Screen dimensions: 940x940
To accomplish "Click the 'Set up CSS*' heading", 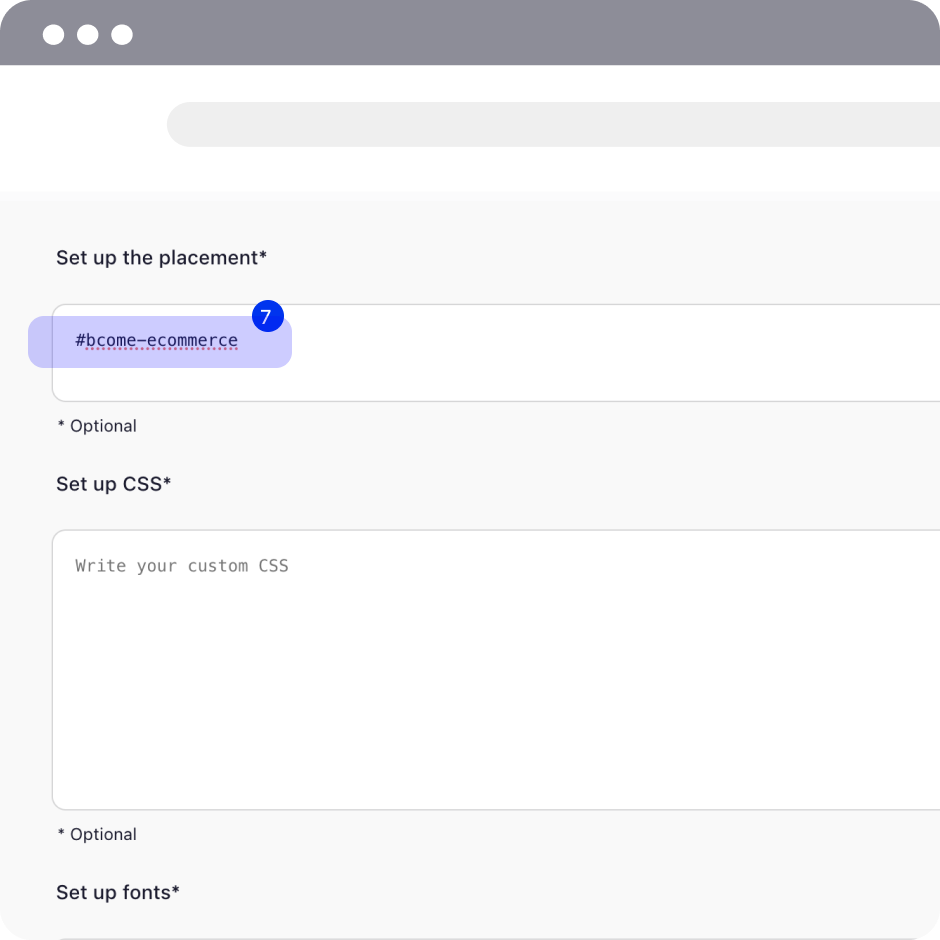I will click(x=113, y=484).
